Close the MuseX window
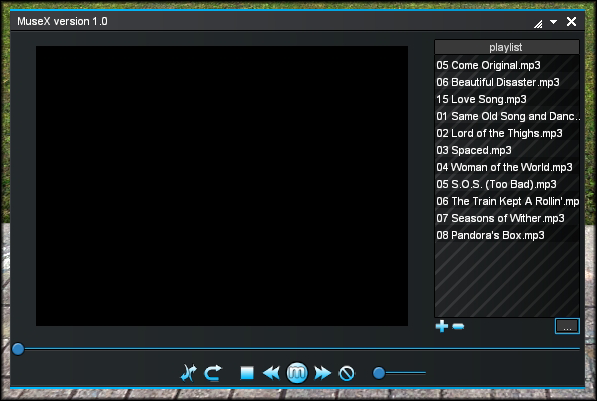This screenshot has height=401, width=597. pos(571,22)
